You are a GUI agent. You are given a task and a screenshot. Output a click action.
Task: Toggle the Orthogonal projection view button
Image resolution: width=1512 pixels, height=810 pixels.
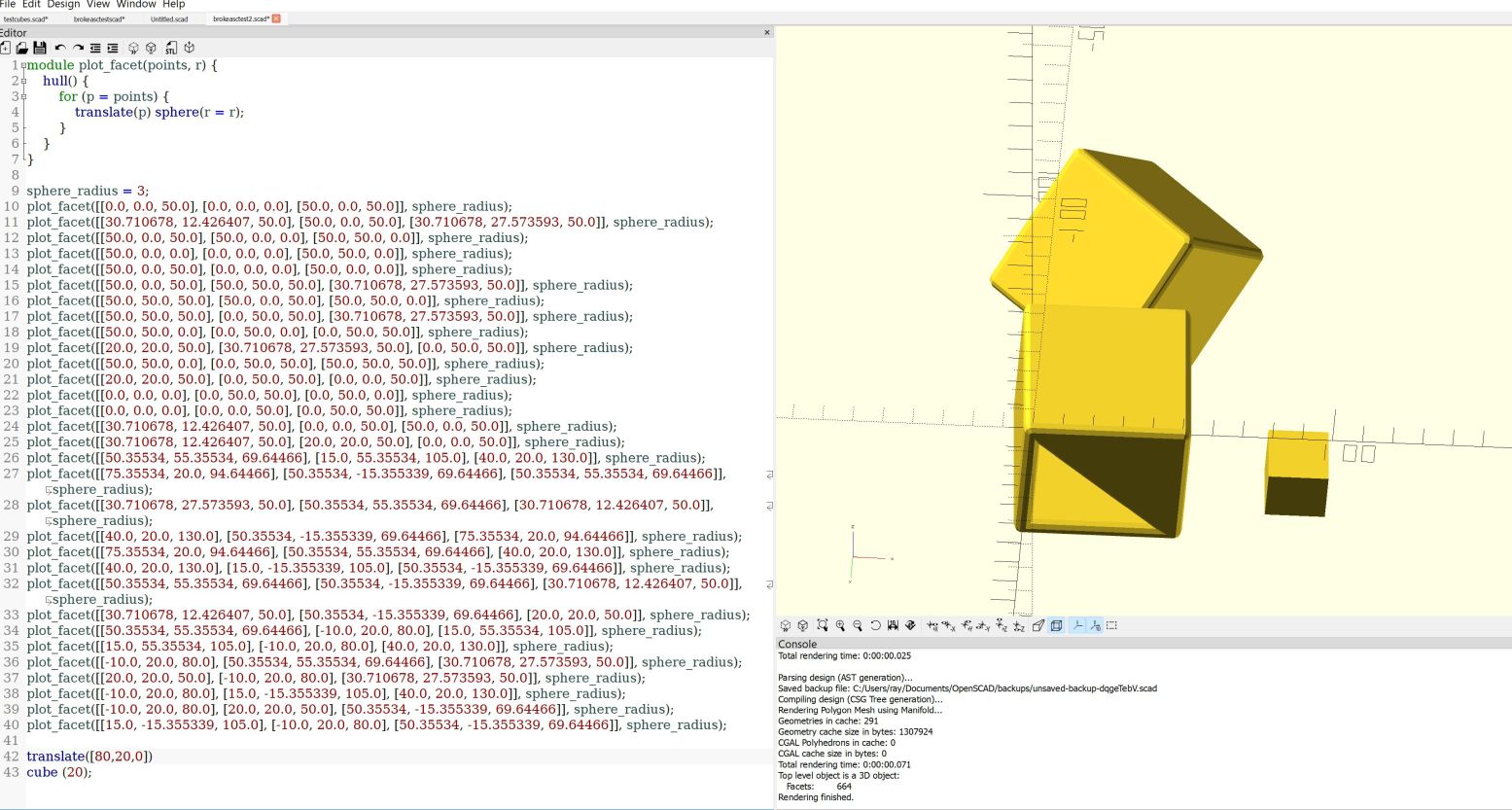pyautogui.click(x=1056, y=626)
